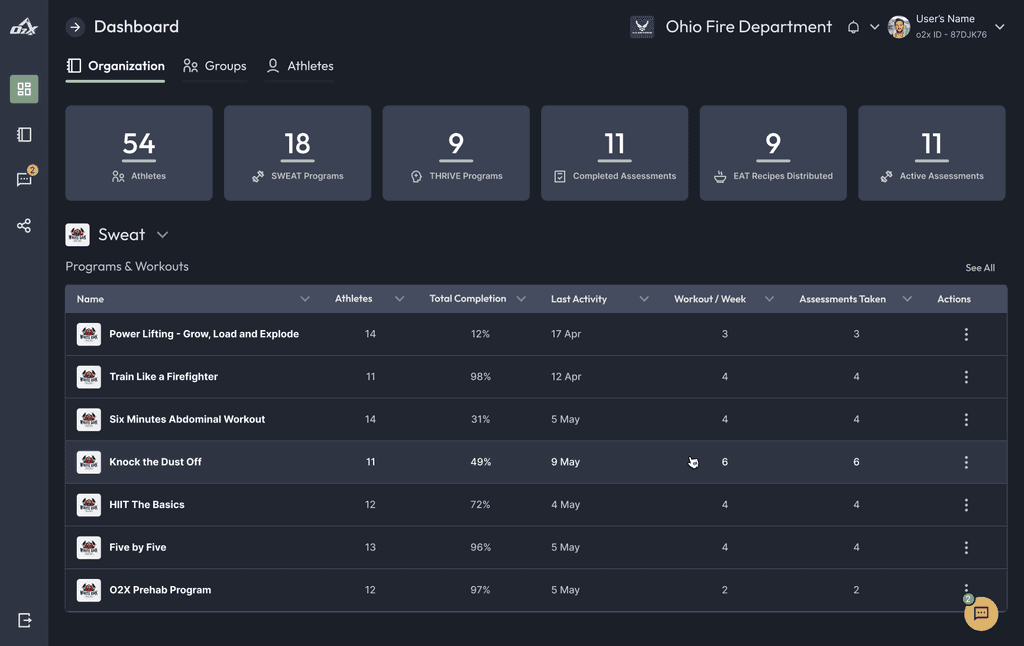Click Power Lifting - Grow, Load and Explode

204,334
